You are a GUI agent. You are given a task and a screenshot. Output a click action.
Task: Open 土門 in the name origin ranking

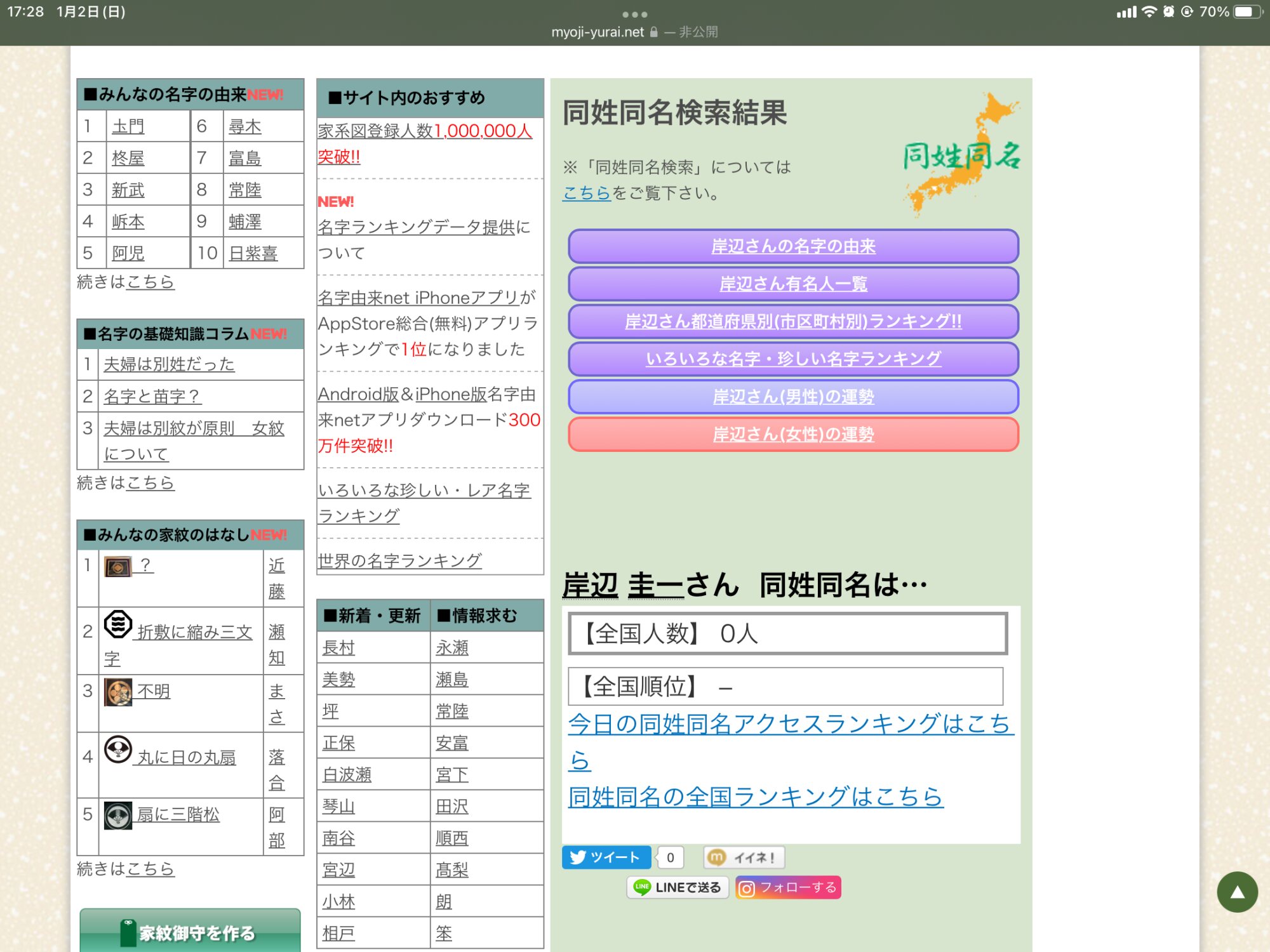[x=128, y=126]
